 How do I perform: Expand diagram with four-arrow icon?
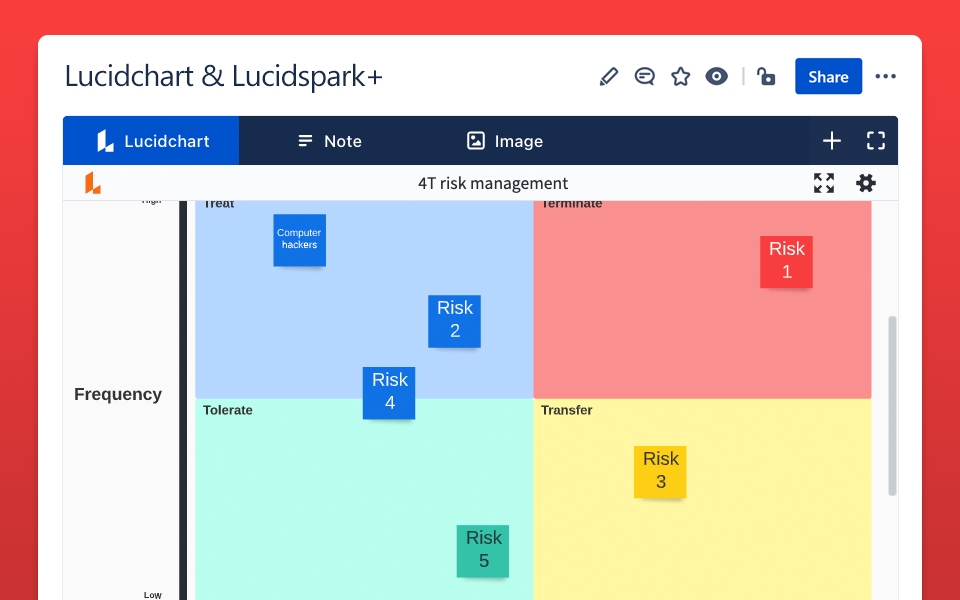(823, 183)
